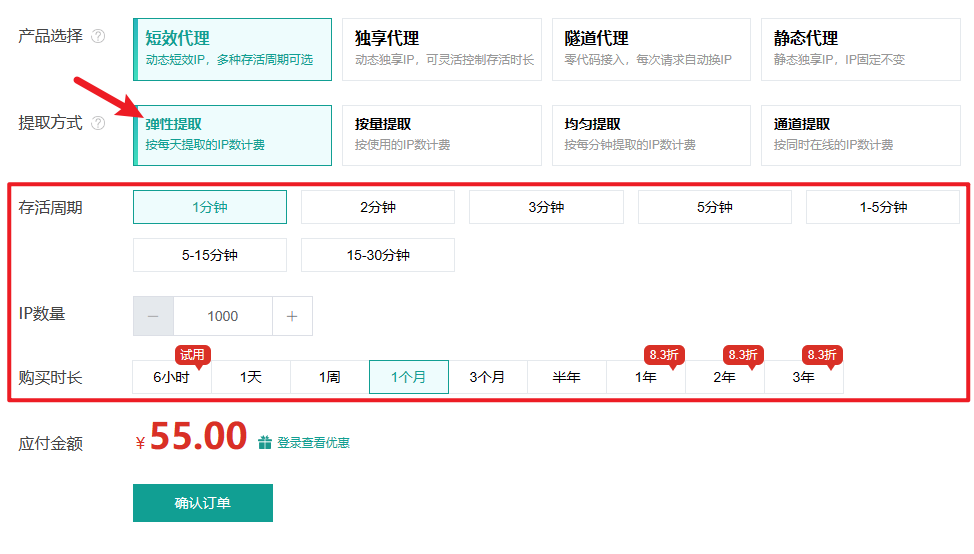Decrease IP quantity with minus button
974x554 pixels.
(153, 316)
